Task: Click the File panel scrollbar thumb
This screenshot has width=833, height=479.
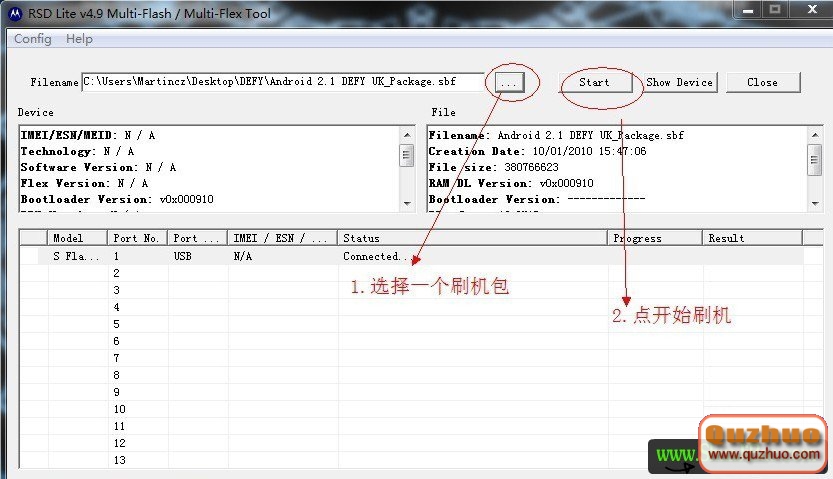Action: [x=814, y=159]
